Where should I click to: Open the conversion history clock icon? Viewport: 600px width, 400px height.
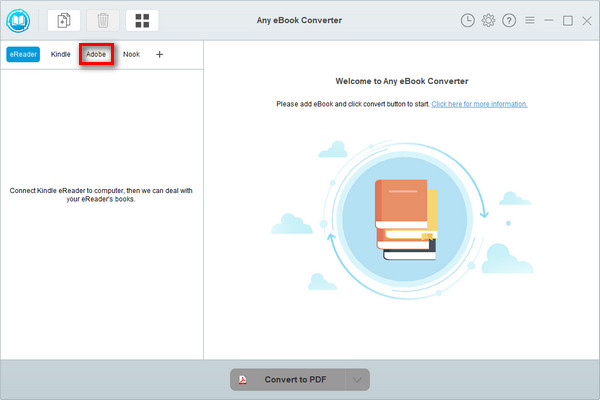click(468, 20)
